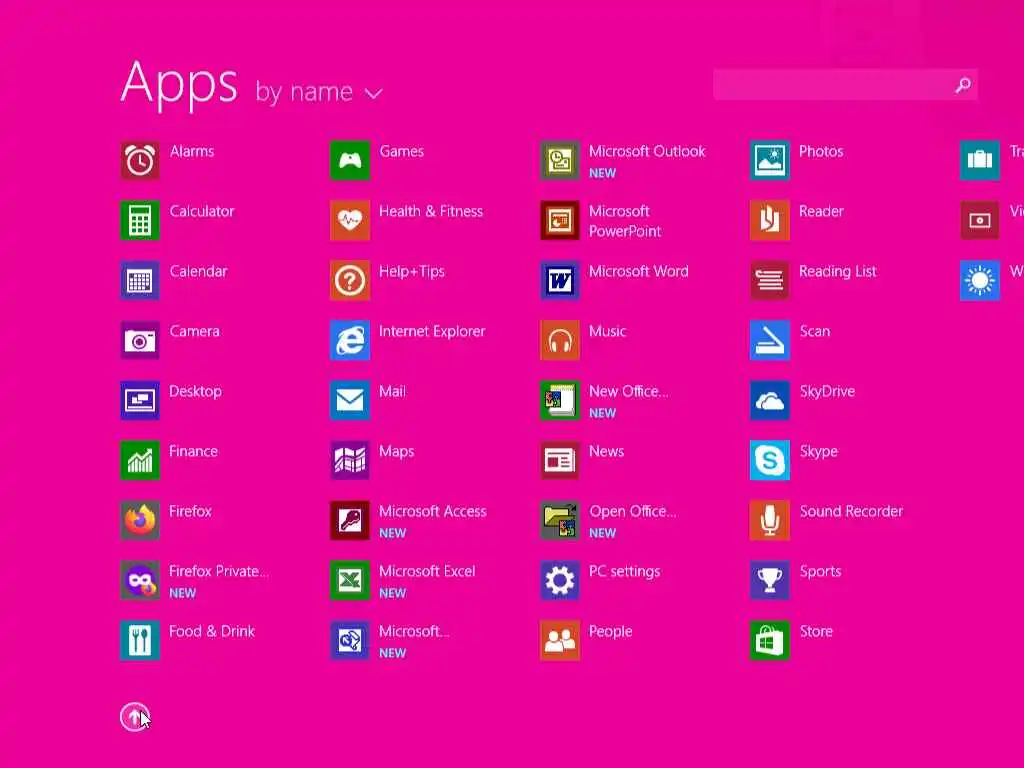Click the 'Health & Fitness' label

tap(430, 212)
